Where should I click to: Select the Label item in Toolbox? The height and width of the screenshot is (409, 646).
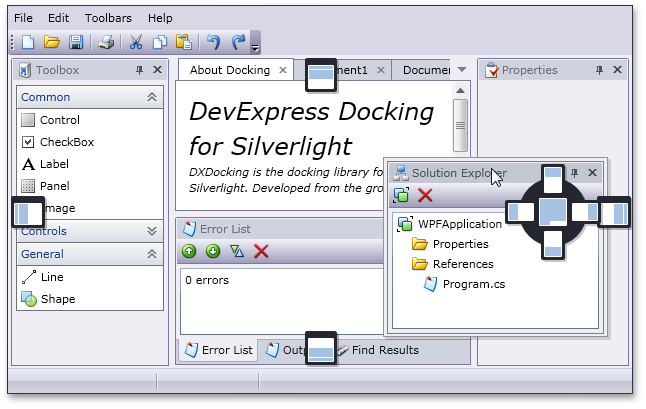point(90,164)
